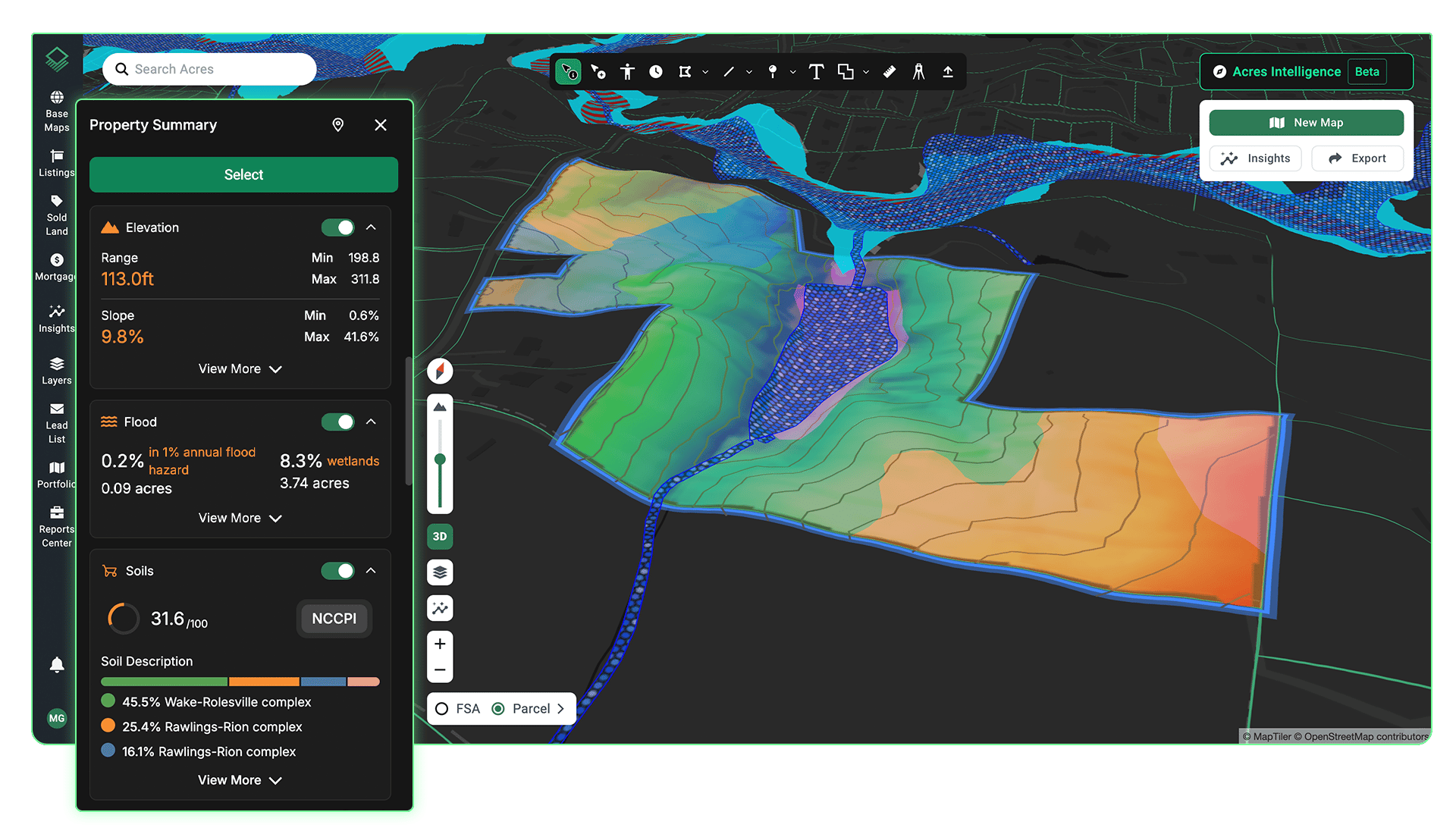Disable the Flood layer toggle
1456x837 pixels.
337,422
